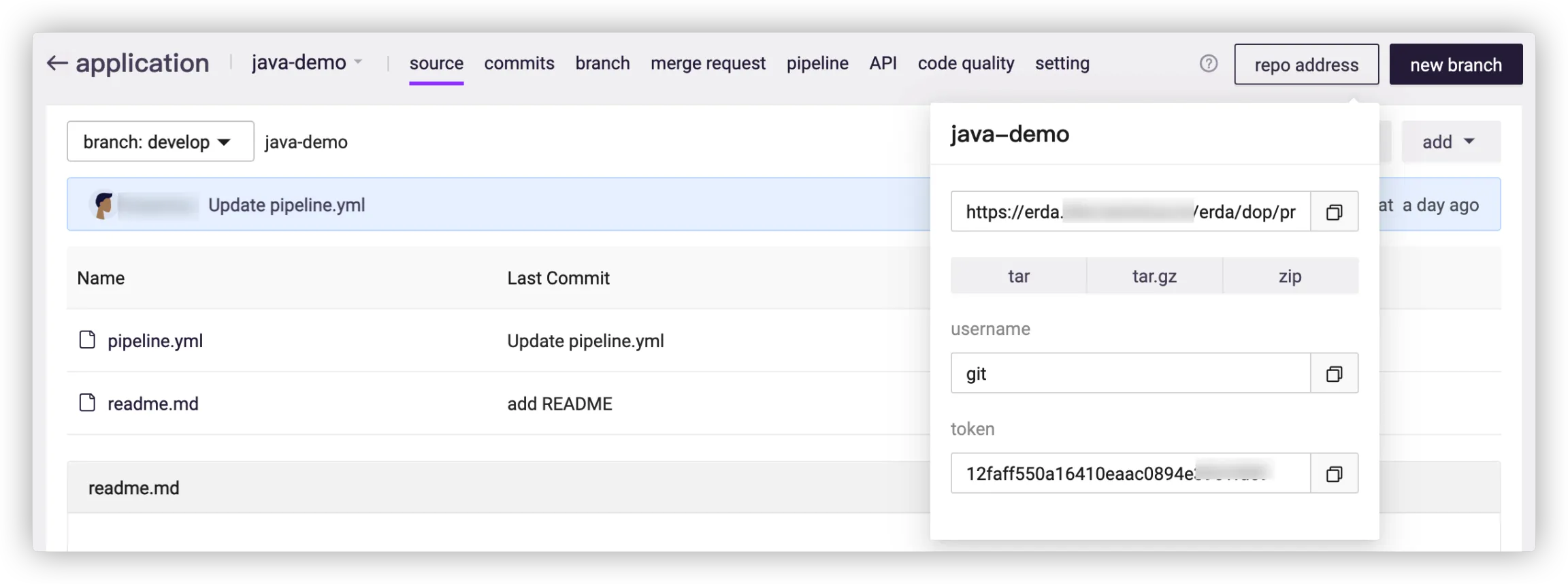Click the readme.md file icon

(87, 403)
